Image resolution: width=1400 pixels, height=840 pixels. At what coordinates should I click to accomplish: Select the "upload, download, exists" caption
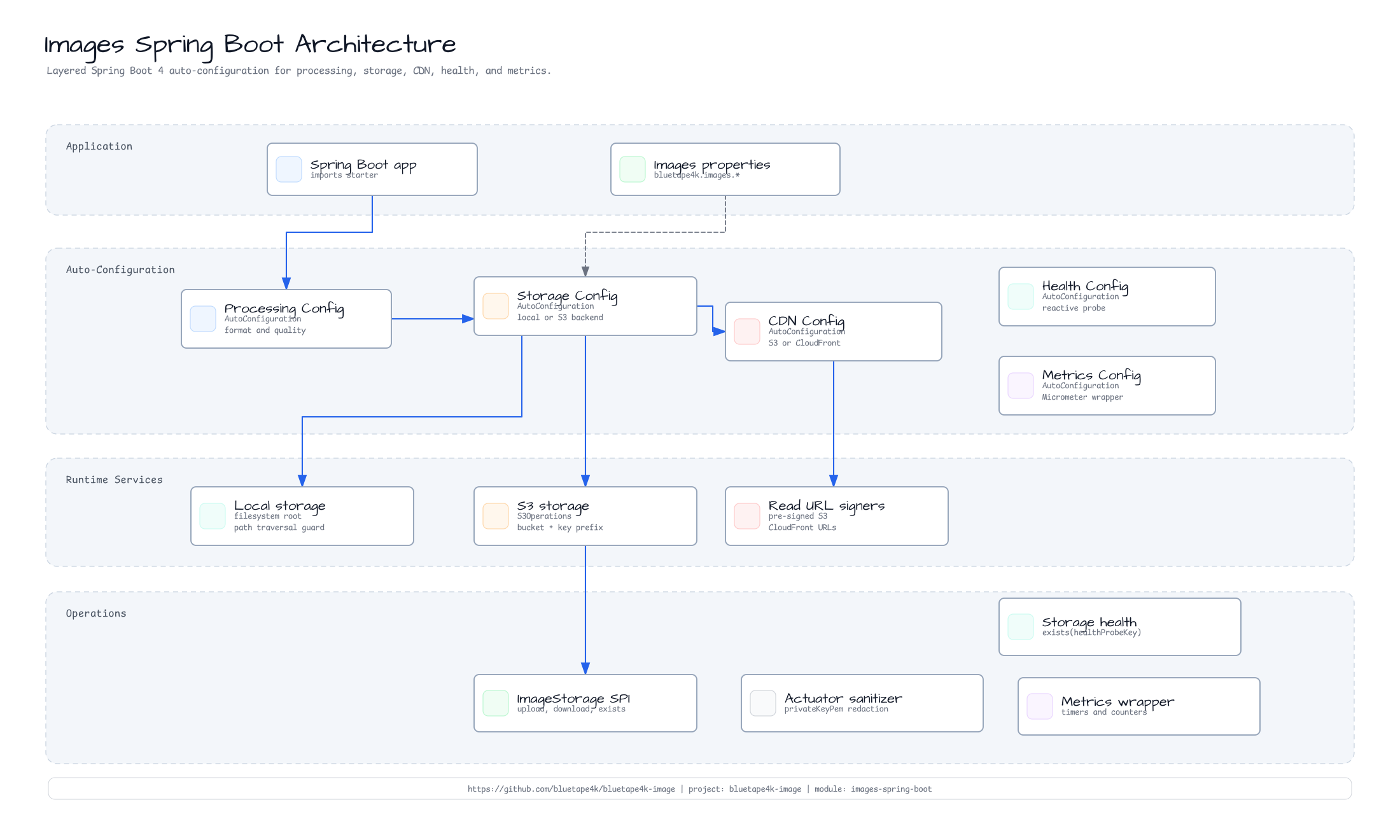(x=571, y=709)
